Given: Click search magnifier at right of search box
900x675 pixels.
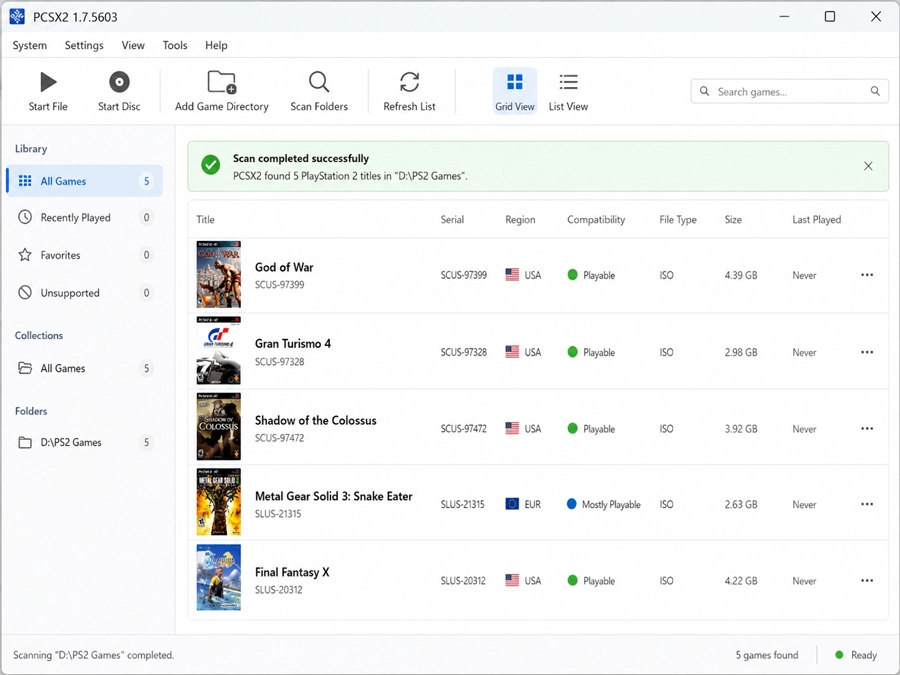Looking at the screenshot, I should [x=875, y=91].
